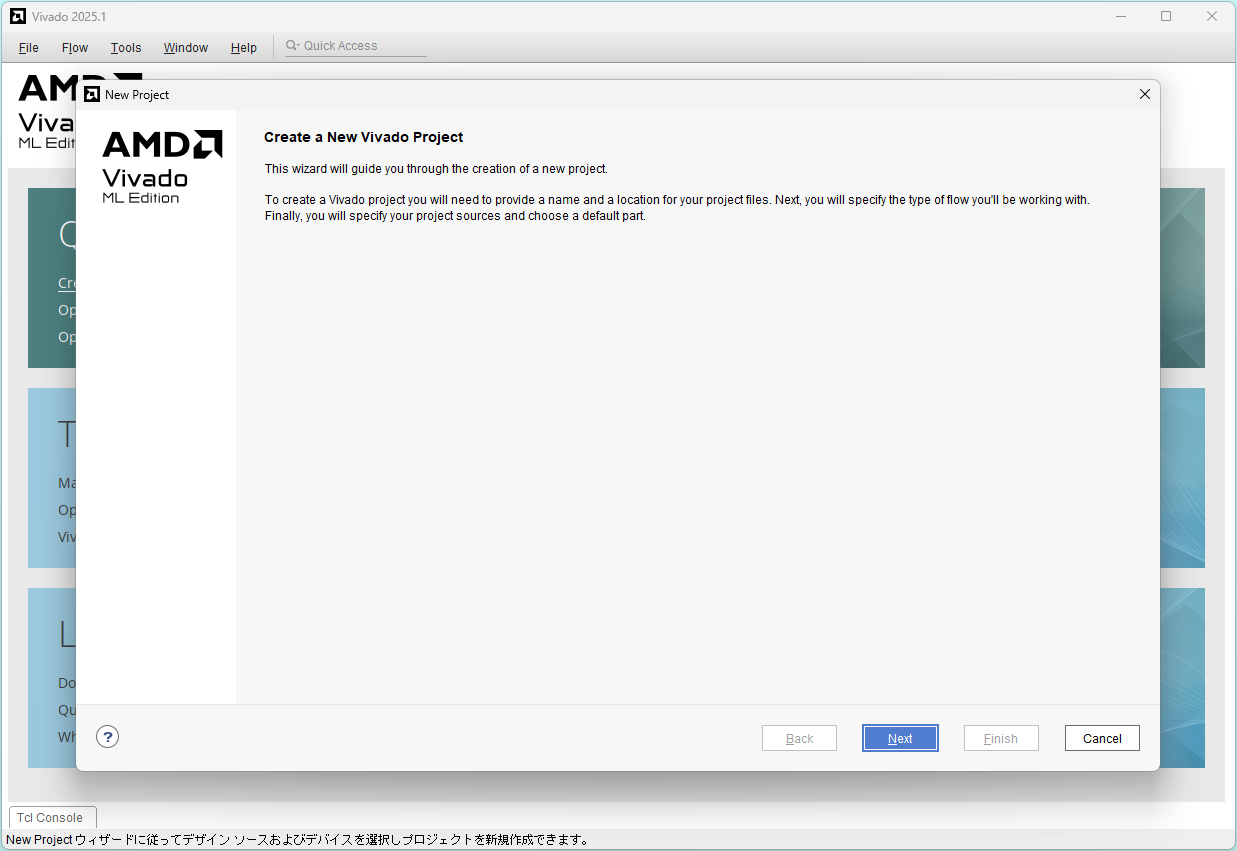The height and width of the screenshot is (851, 1237).
Task: Close the Vivado main window
Action: pyautogui.click(x=1211, y=16)
